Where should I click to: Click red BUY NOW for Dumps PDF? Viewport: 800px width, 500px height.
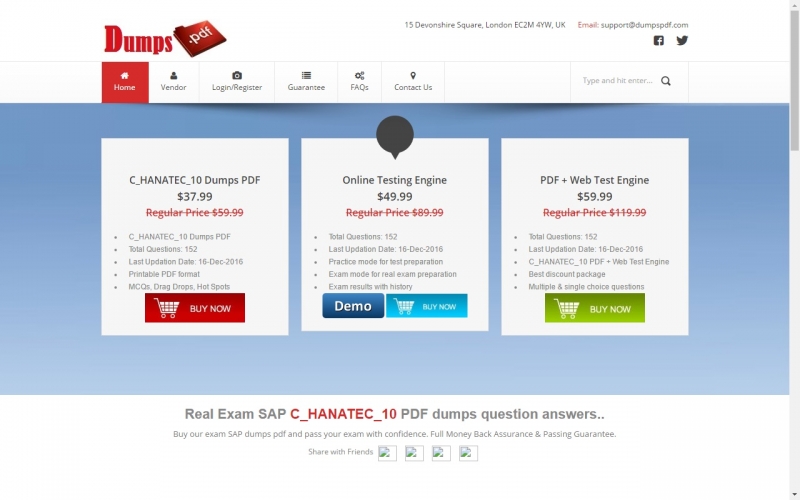pyautogui.click(x=195, y=308)
